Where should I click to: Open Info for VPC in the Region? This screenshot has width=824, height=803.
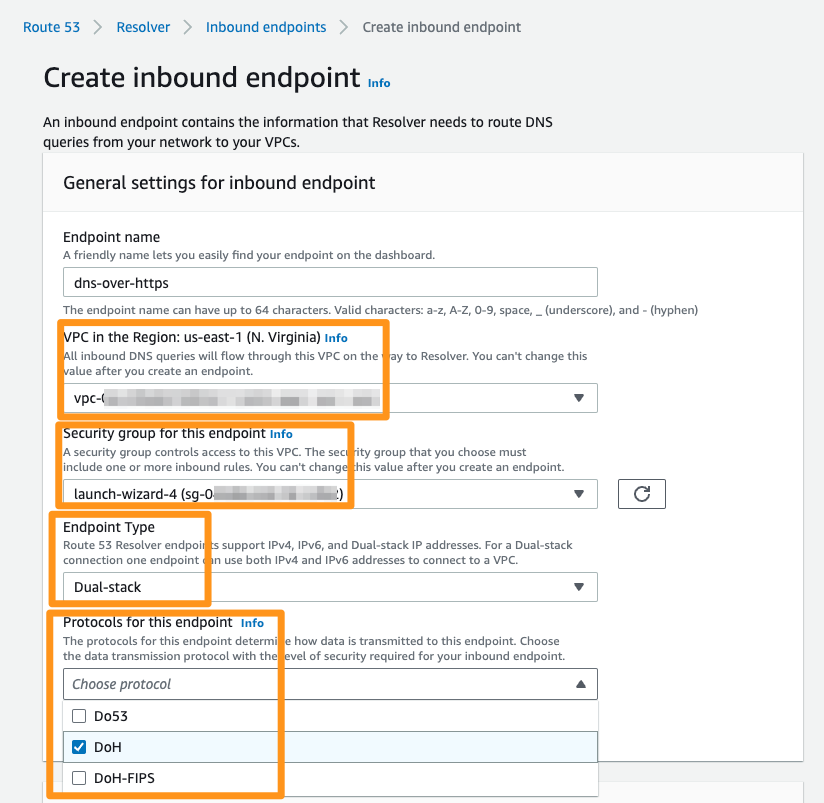[336, 337]
